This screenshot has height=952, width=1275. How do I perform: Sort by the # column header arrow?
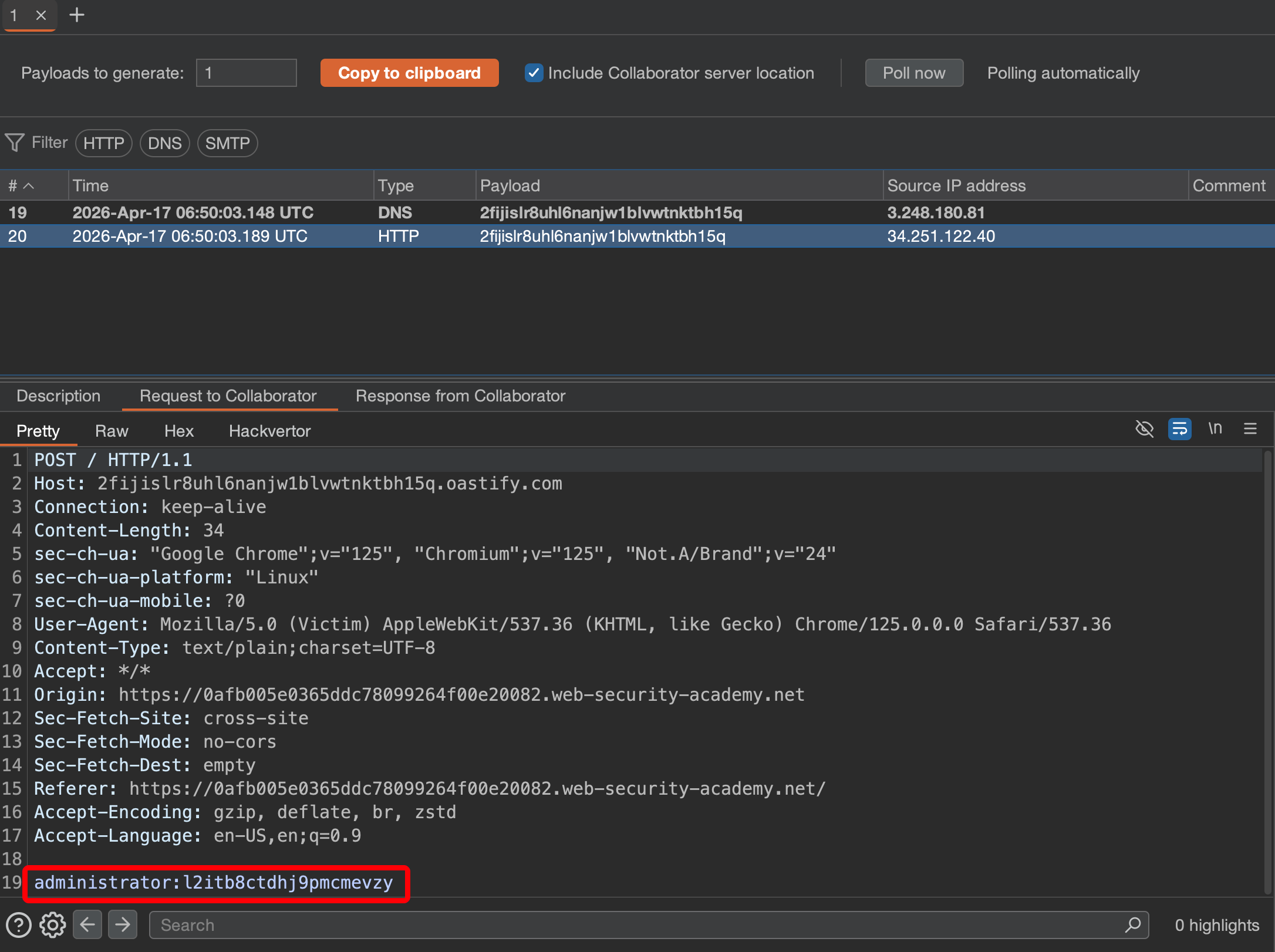coord(28,186)
